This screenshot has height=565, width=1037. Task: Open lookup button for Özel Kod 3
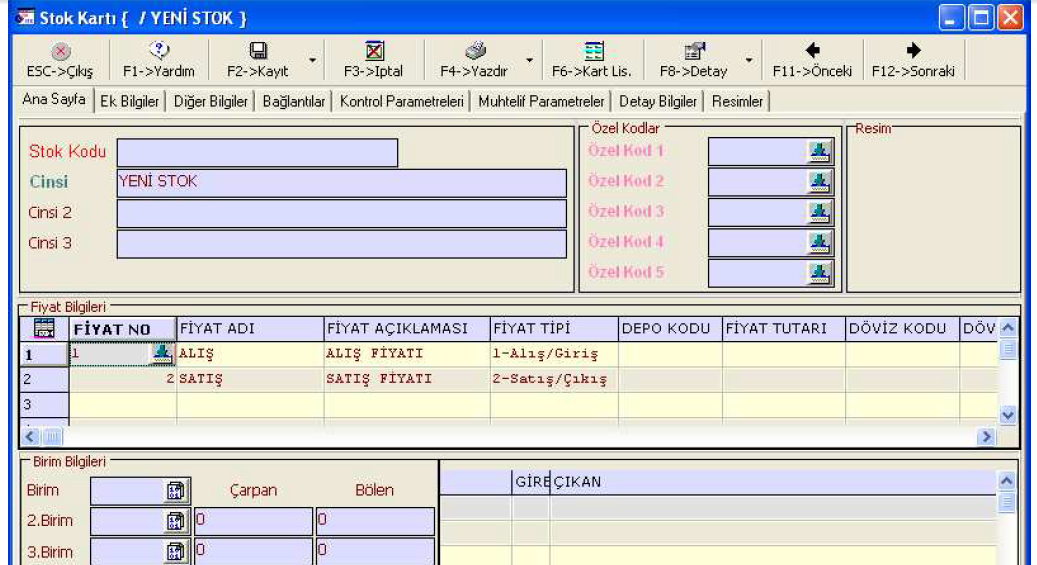(819, 212)
